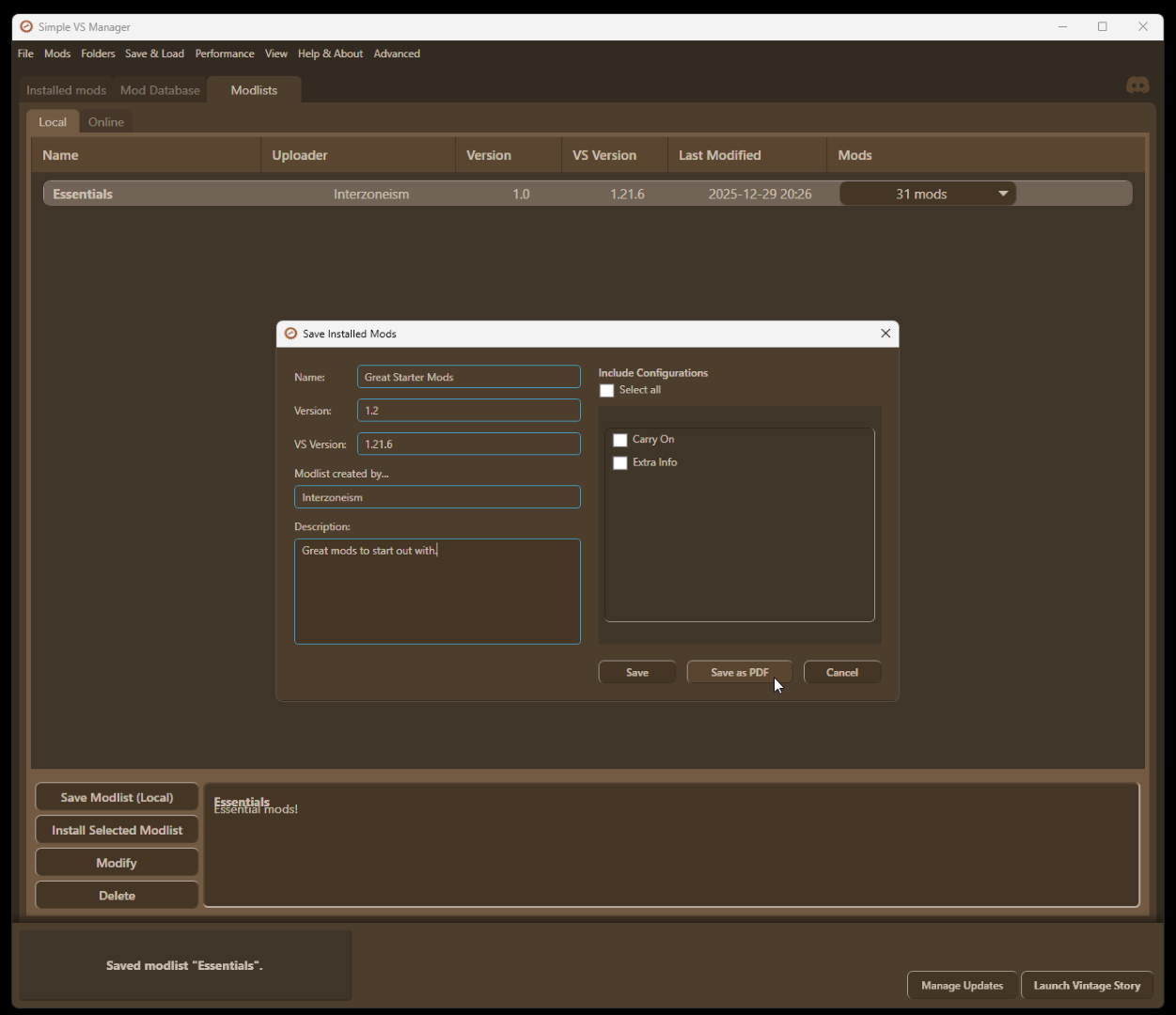Click the Name input field
Screen dimensions: 1176x1015
click(468, 377)
